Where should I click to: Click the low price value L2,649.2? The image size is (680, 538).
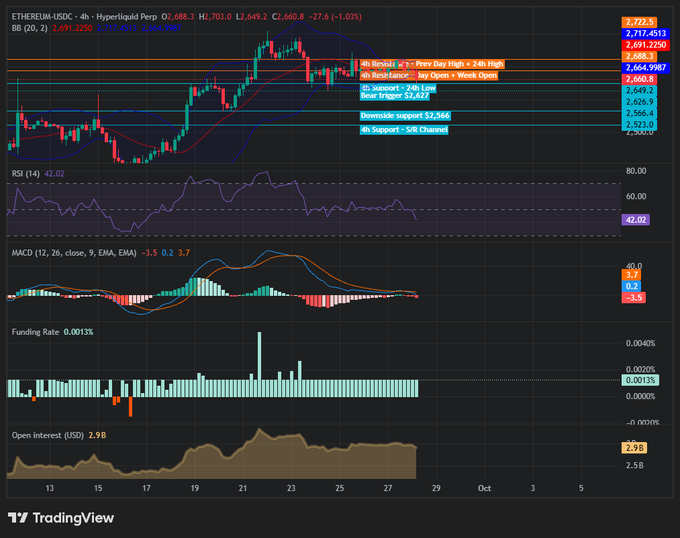point(252,17)
